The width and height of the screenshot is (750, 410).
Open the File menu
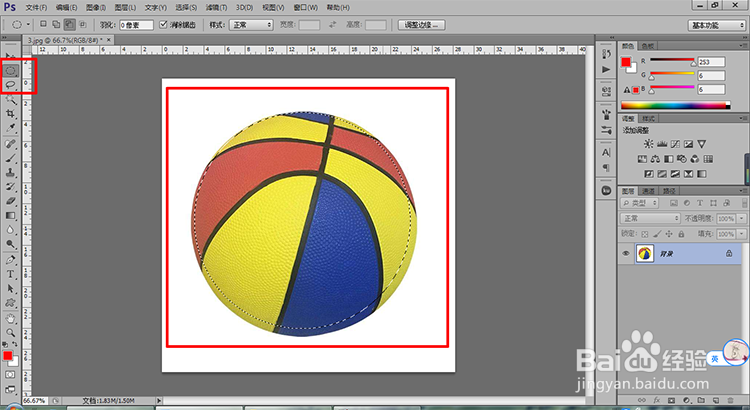click(x=36, y=7)
